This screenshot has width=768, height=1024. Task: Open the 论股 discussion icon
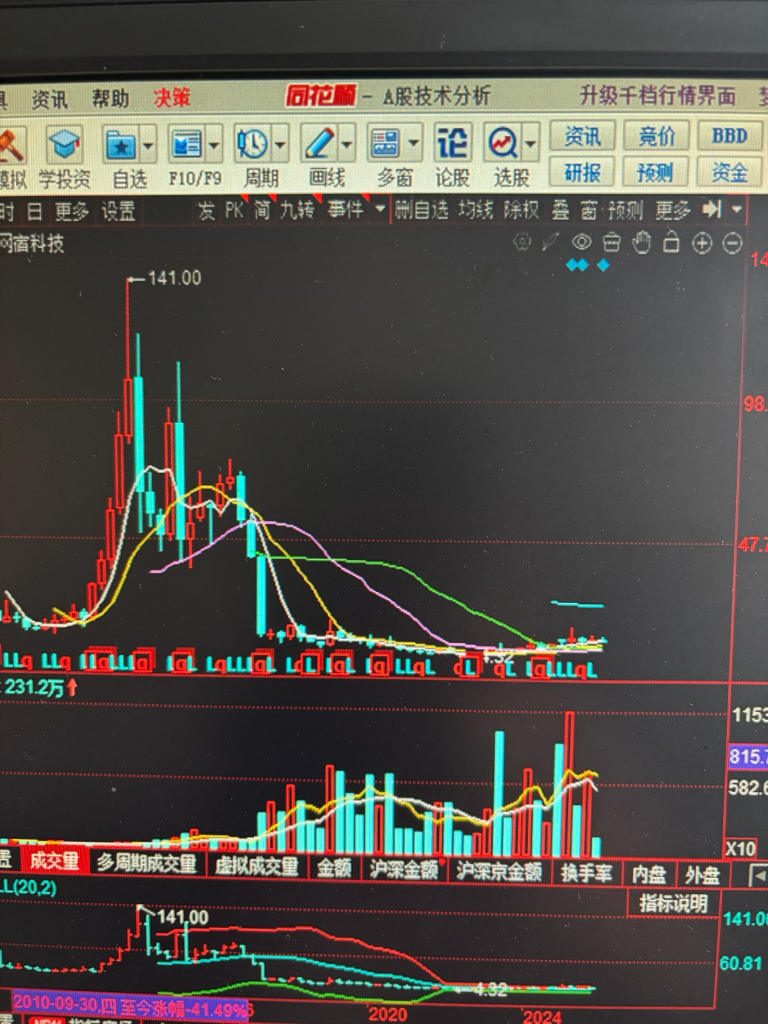pyautogui.click(x=453, y=142)
